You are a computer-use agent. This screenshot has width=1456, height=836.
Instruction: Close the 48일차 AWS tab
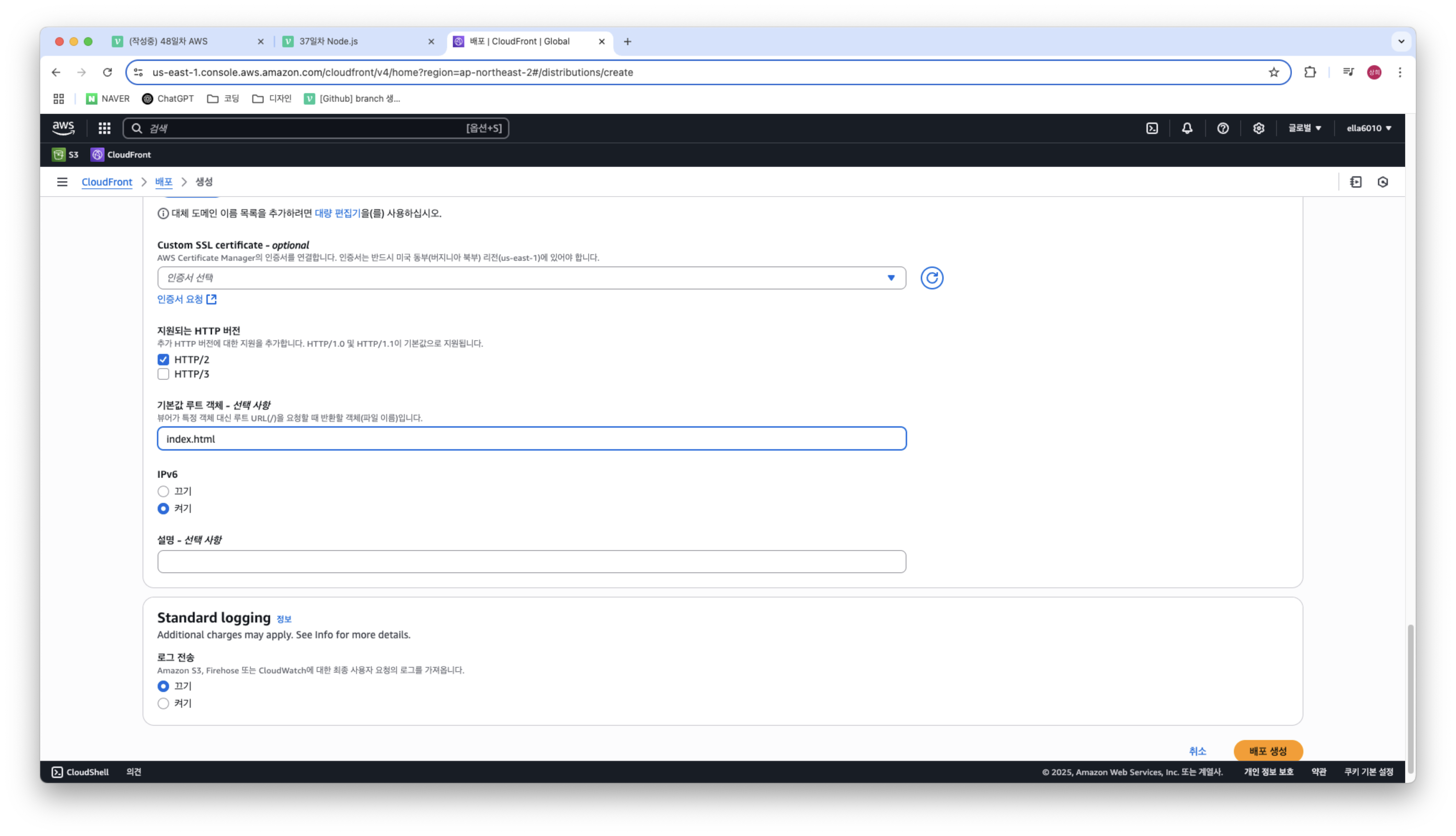260,41
